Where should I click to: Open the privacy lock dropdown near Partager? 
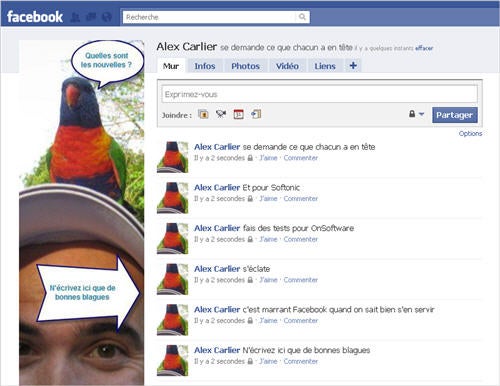coord(416,114)
